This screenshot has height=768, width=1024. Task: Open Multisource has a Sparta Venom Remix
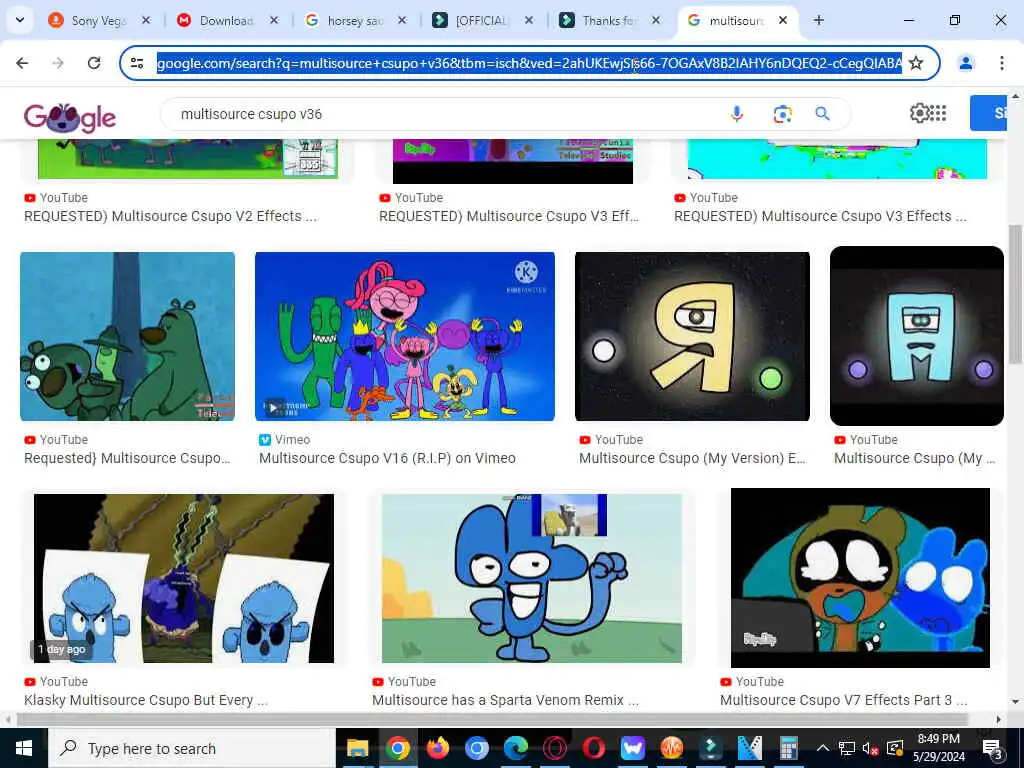tap(505, 700)
